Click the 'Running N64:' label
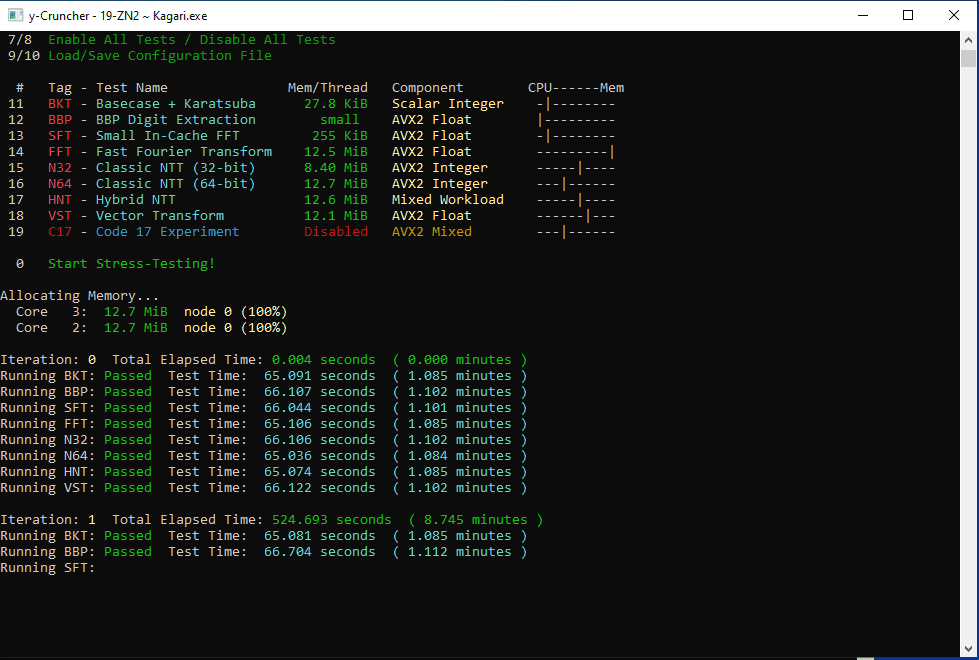This screenshot has height=660, width=979. tap(48, 456)
